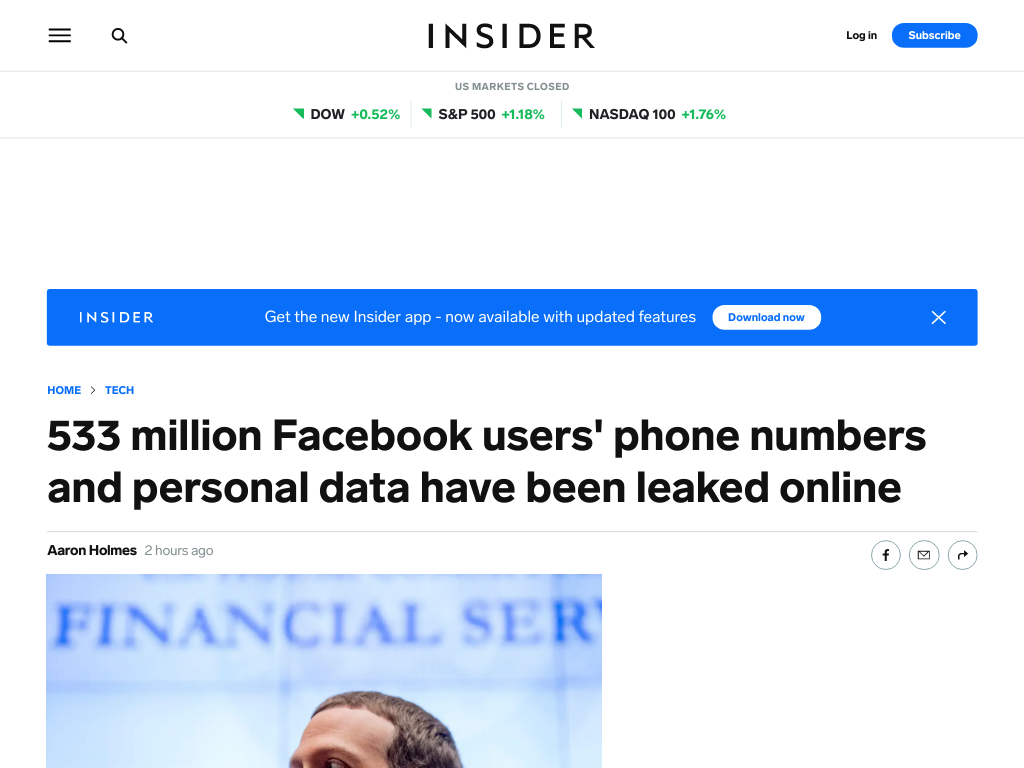Viewport: 1024px width, 768px height.
Task: Click the S&P 500 arrow indicator
Action: [x=427, y=114]
